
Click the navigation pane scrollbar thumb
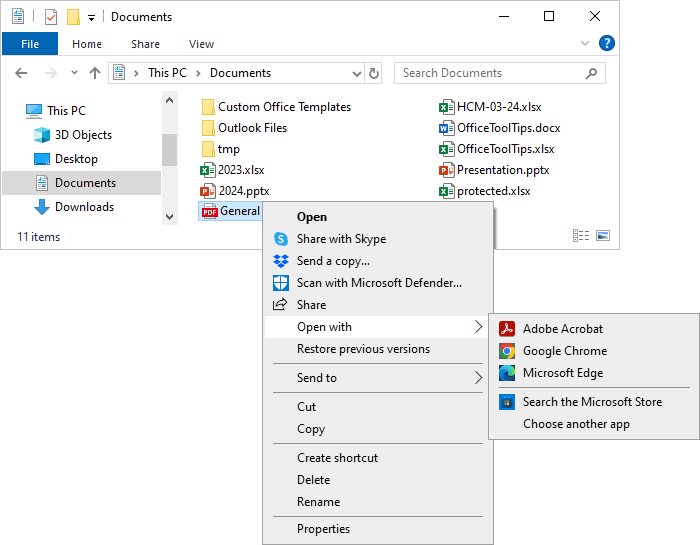(x=169, y=150)
